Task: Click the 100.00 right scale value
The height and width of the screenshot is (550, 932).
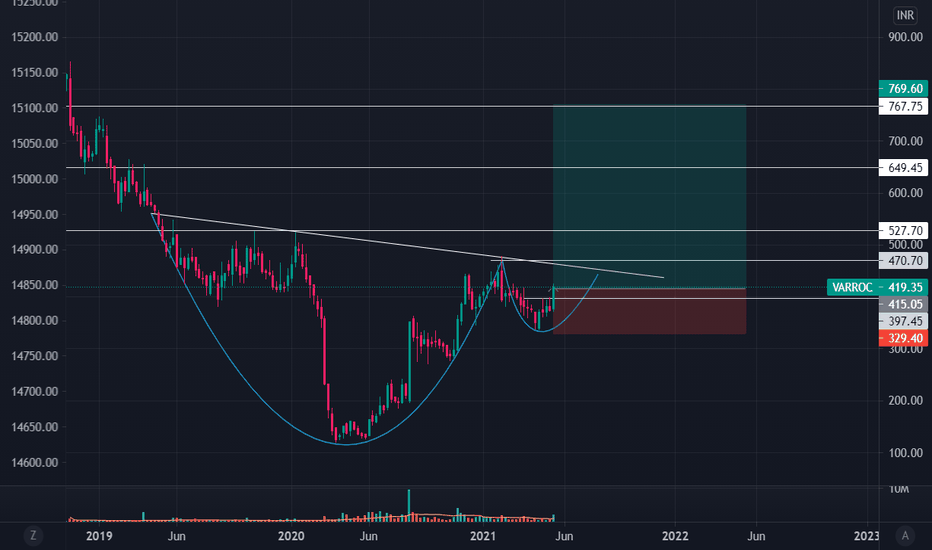Action: [905, 453]
